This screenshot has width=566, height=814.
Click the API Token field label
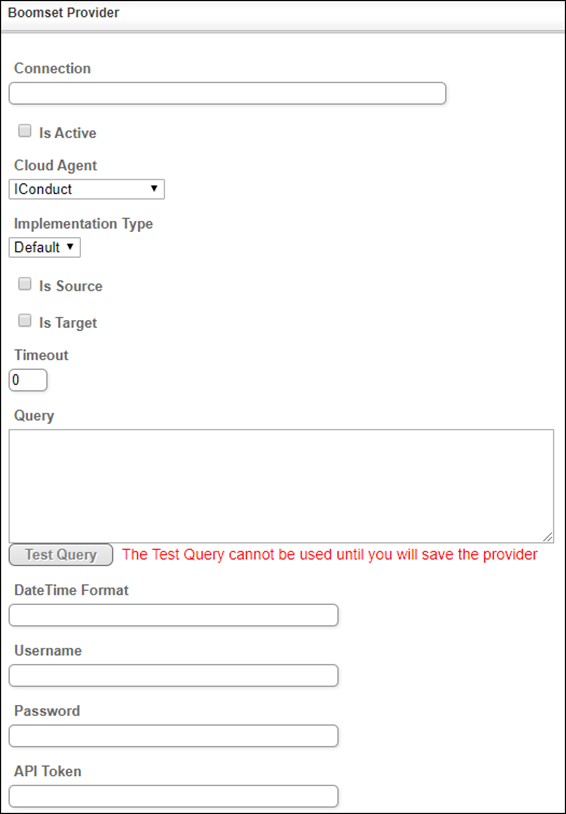(48, 771)
